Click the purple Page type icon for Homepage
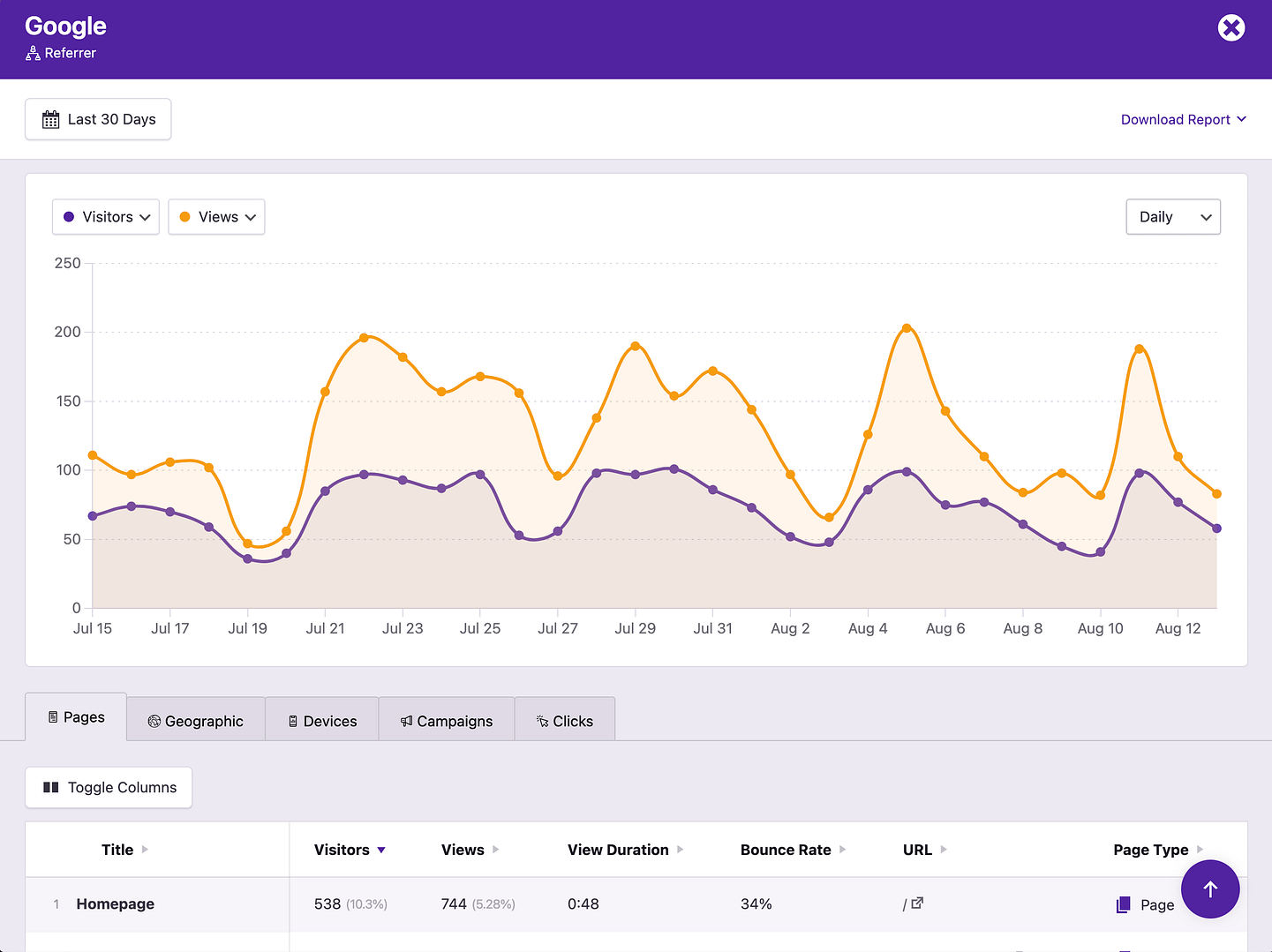Viewport: 1272px width, 952px height. (1124, 904)
